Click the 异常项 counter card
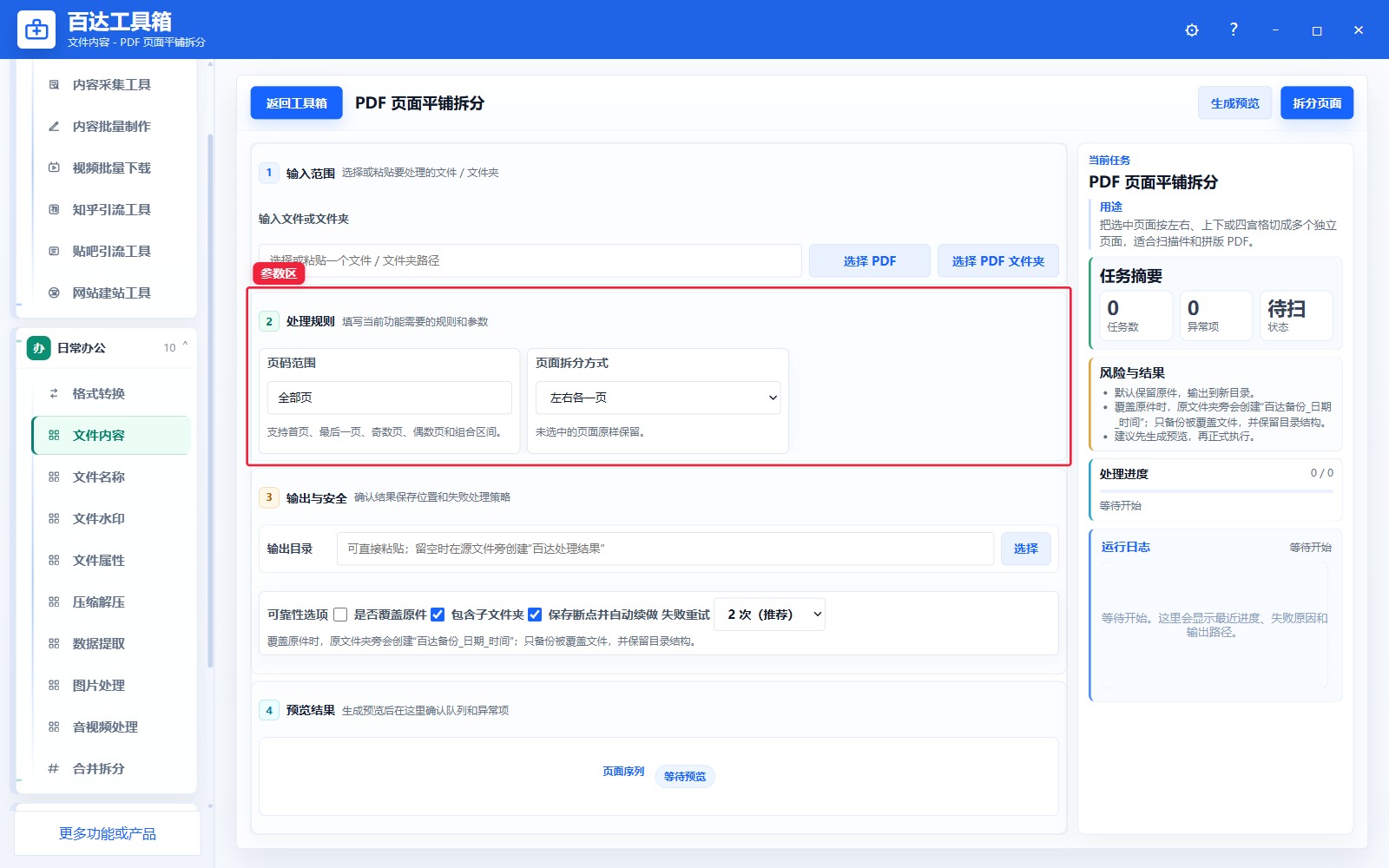Viewport: 1389px width, 868px height. (x=1216, y=316)
